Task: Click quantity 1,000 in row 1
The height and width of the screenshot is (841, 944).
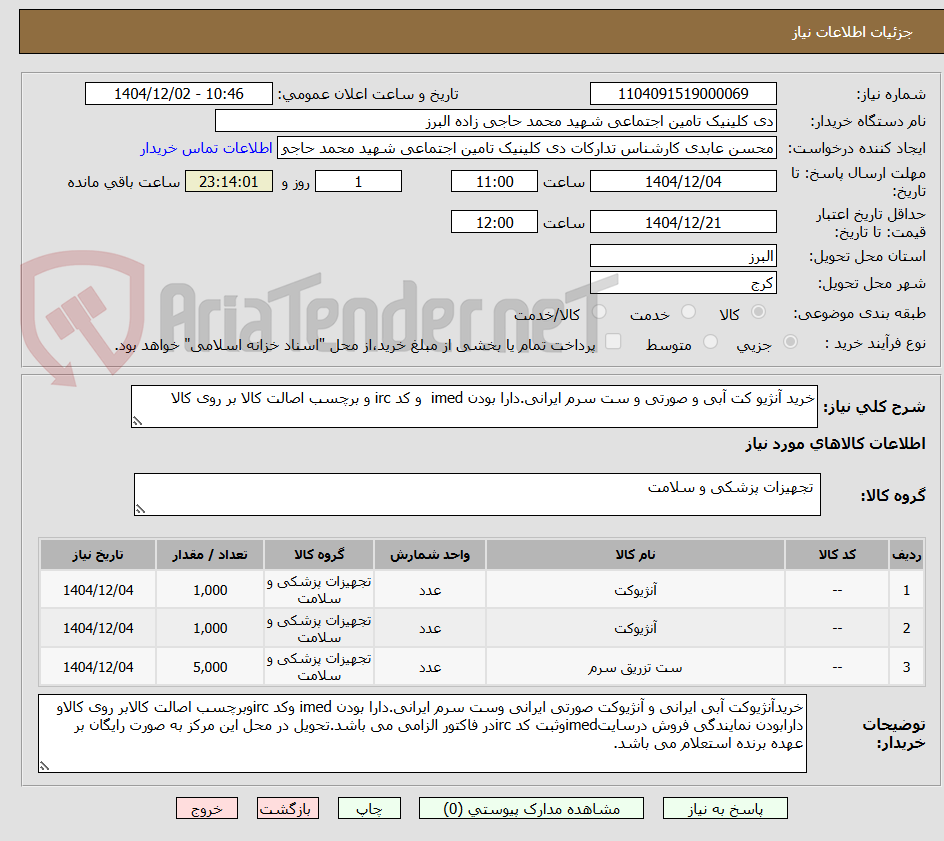Action: (x=210, y=591)
